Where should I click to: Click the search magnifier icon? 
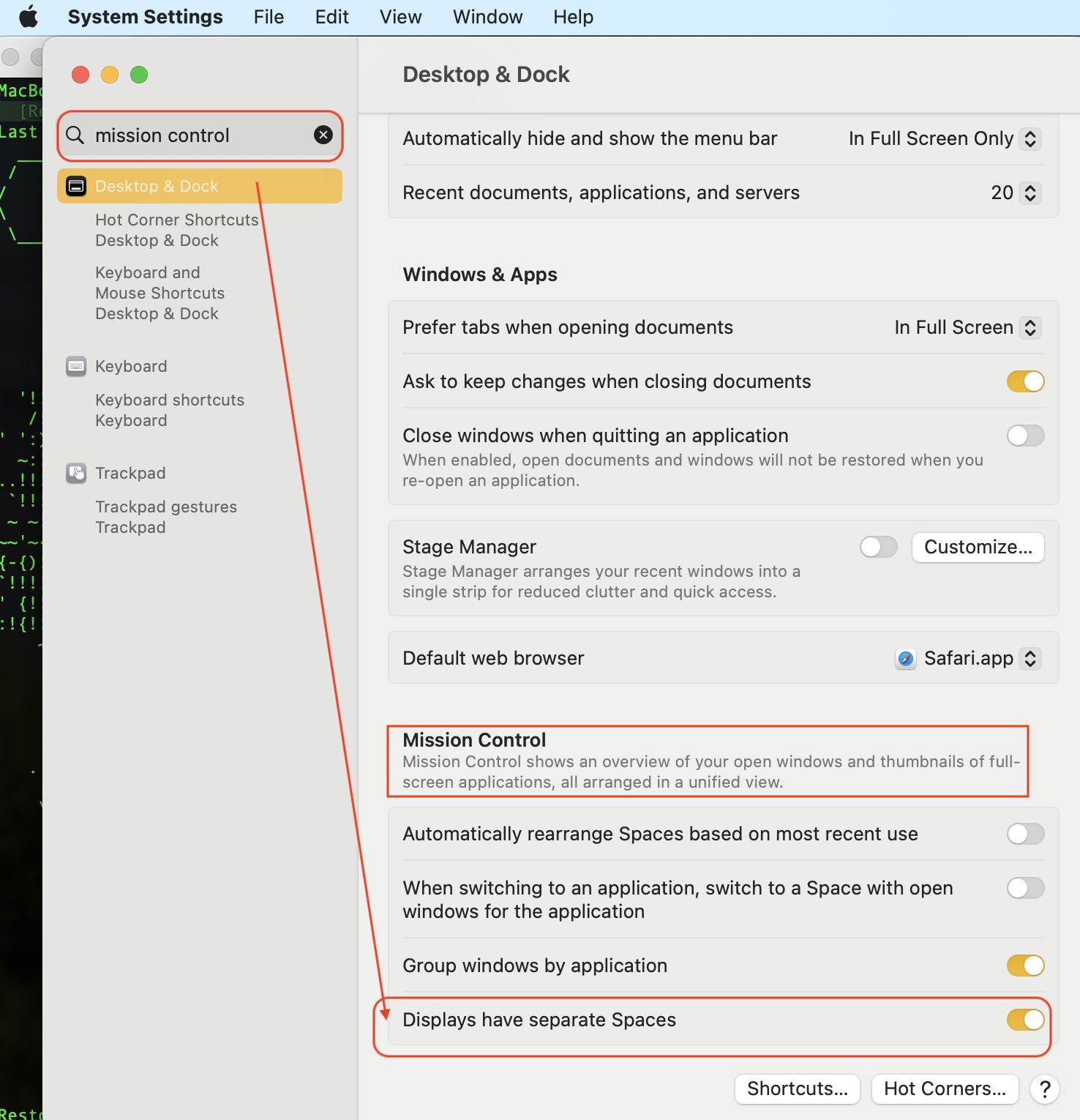click(x=75, y=135)
